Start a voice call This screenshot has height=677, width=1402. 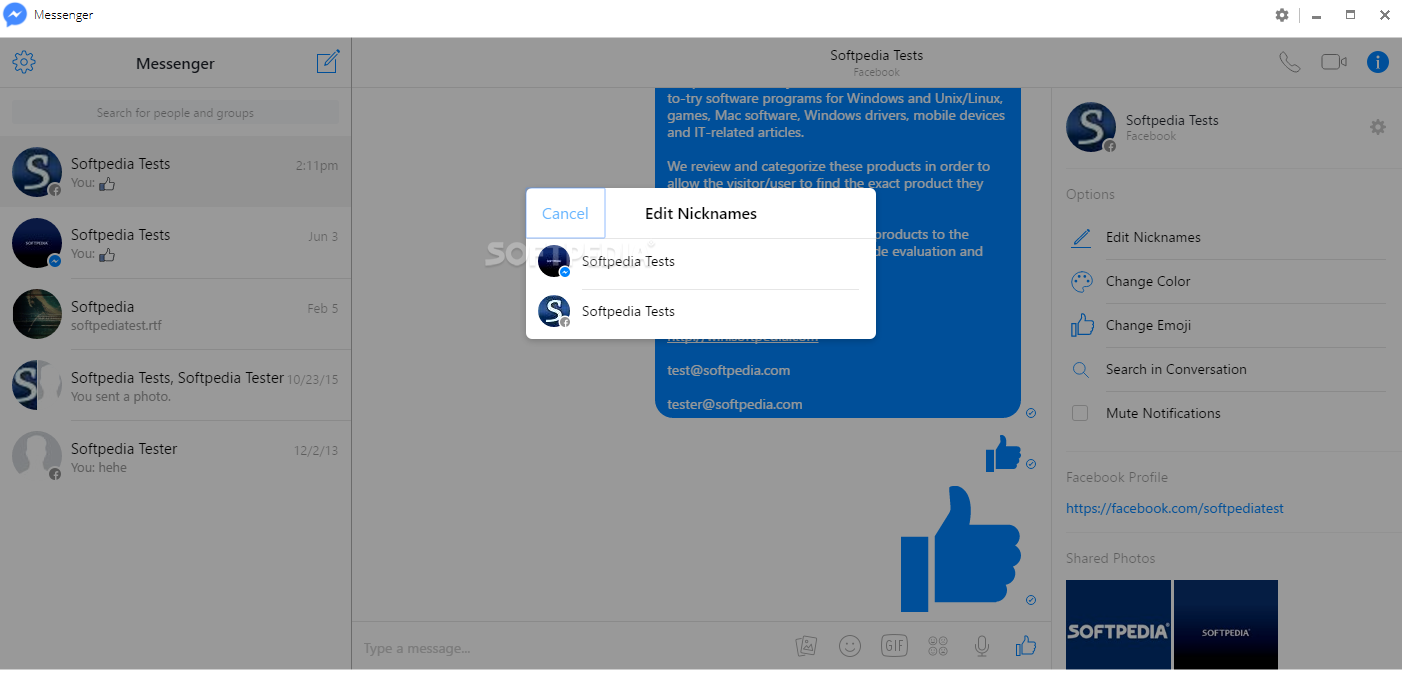tap(1289, 62)
